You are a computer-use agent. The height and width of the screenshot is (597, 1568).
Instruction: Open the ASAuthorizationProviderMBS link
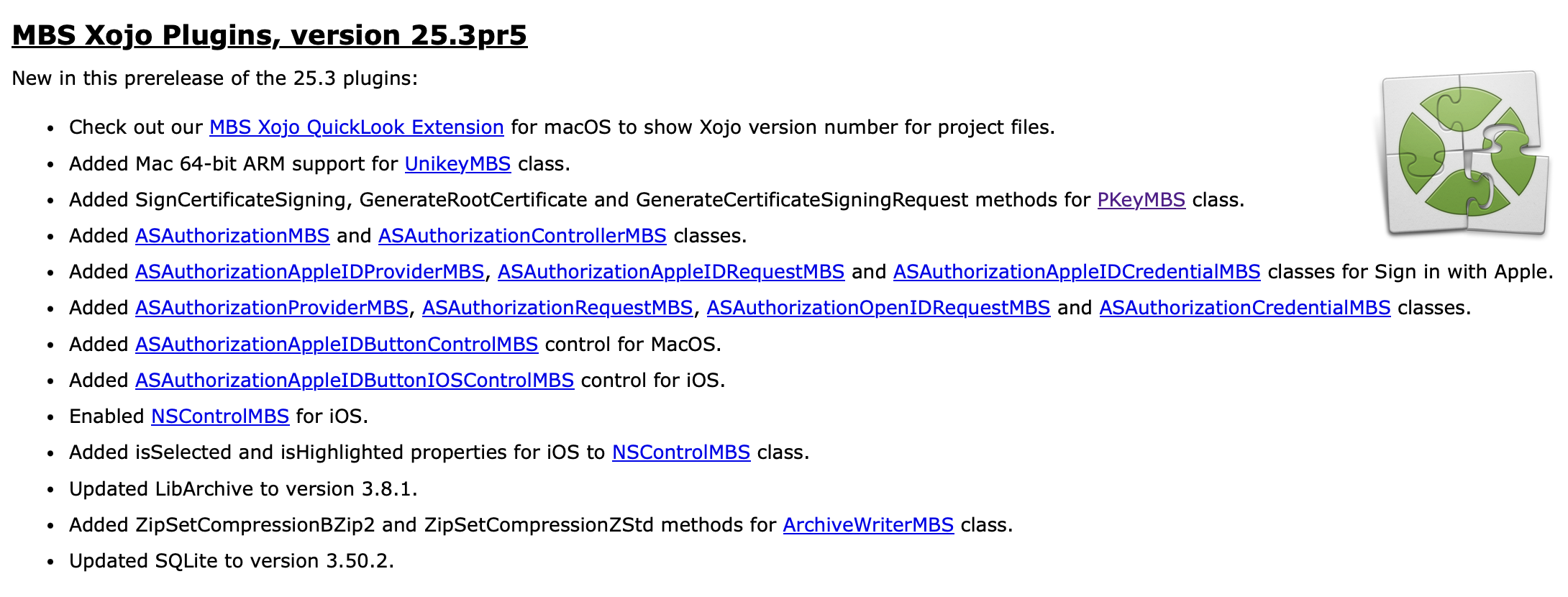pyautogui.click(x=272, y=308)
